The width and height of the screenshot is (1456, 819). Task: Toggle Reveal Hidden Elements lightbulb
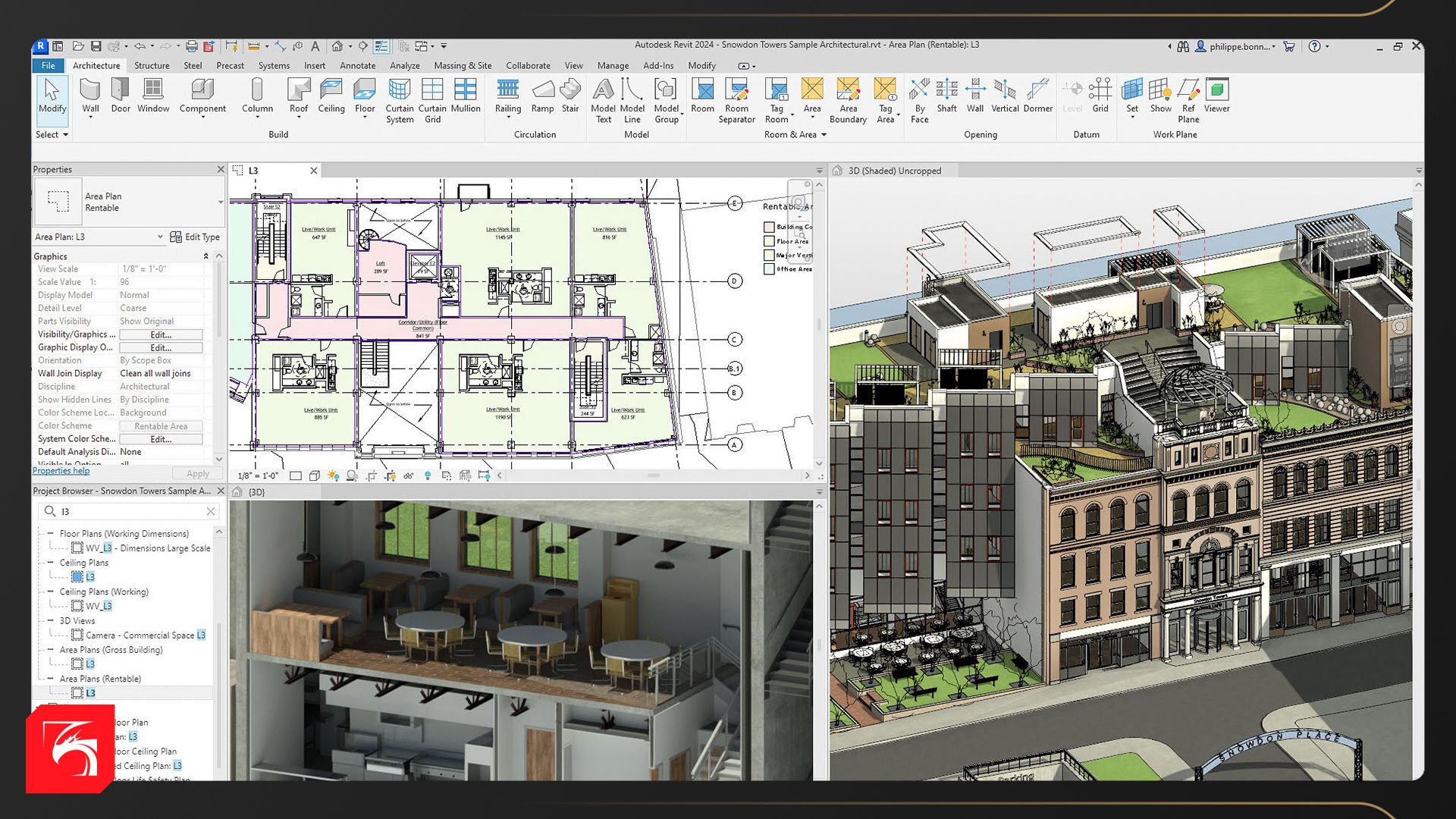pyautogui.click(x=428, y=476)
